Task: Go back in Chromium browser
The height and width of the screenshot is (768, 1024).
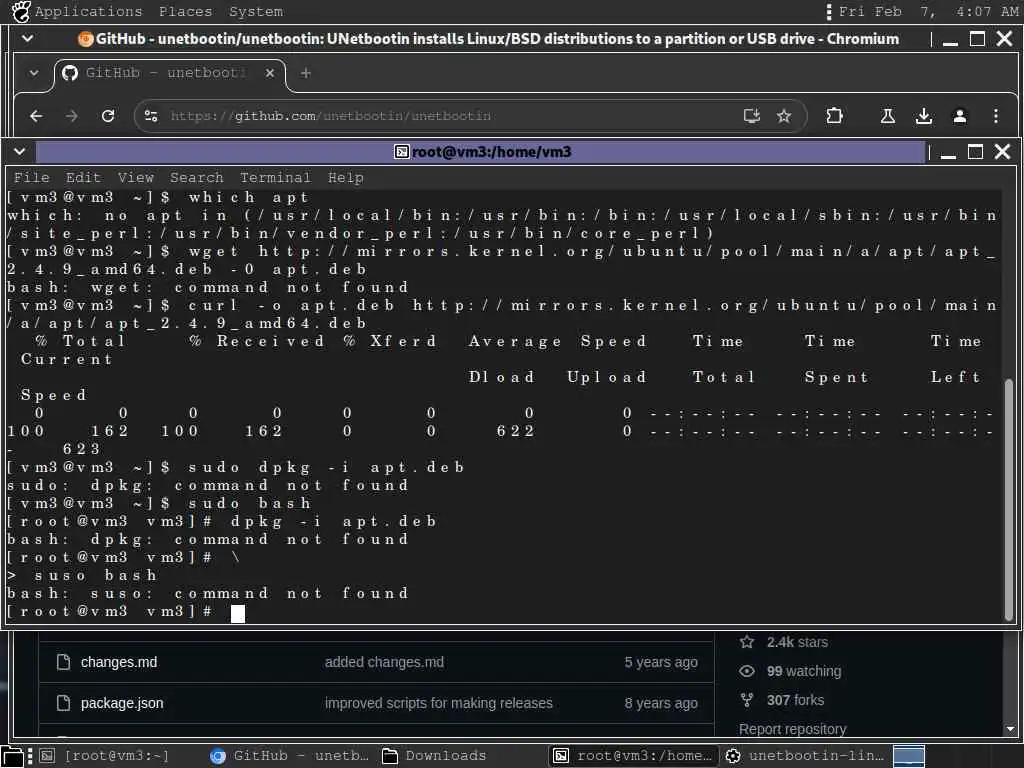Action: tap(37, 116)
